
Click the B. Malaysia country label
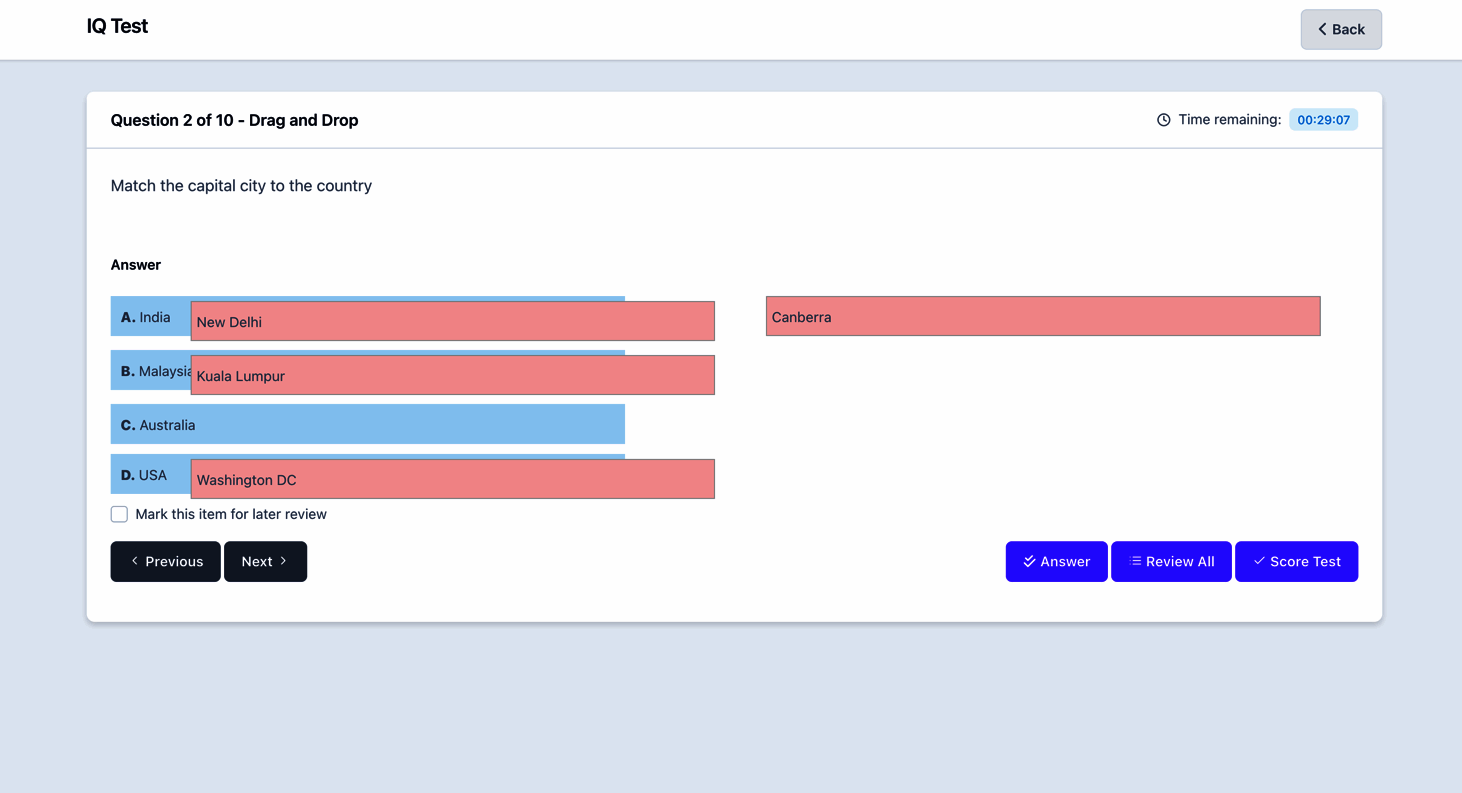click(156, 371)
